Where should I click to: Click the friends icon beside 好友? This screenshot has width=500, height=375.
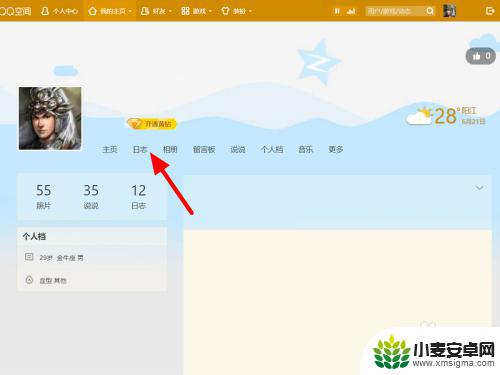pyautogui.click(x=145, y=11)
